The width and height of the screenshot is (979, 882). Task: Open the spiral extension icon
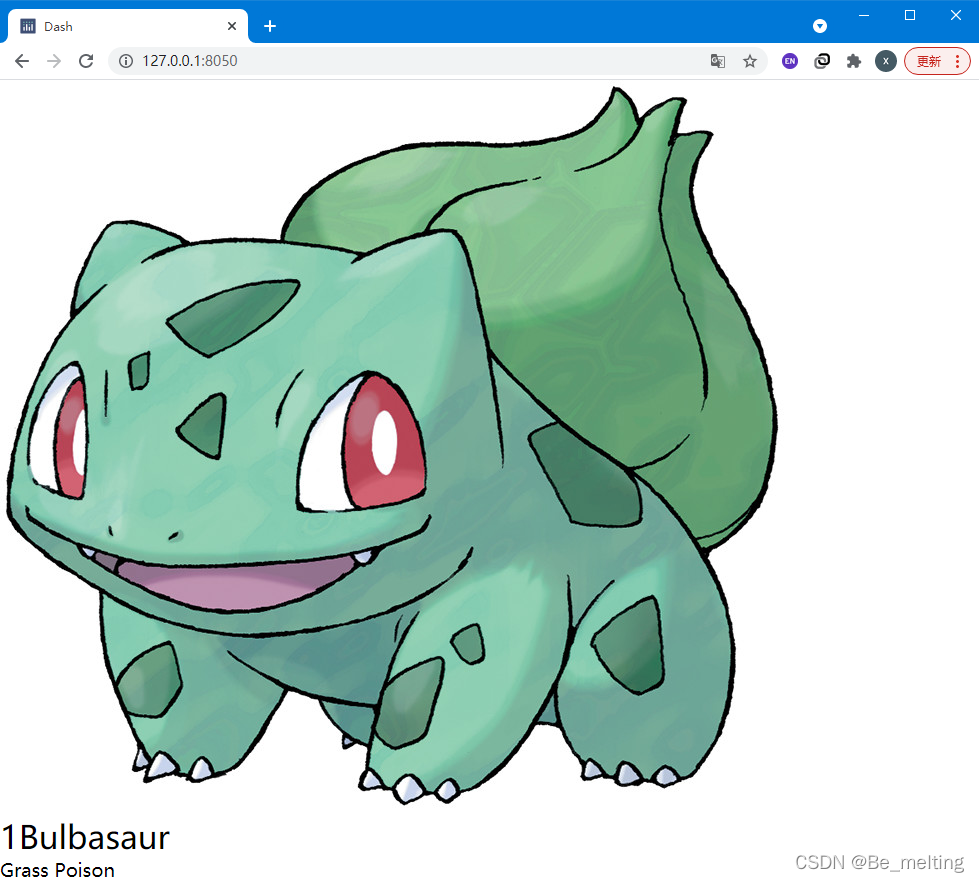822,61
